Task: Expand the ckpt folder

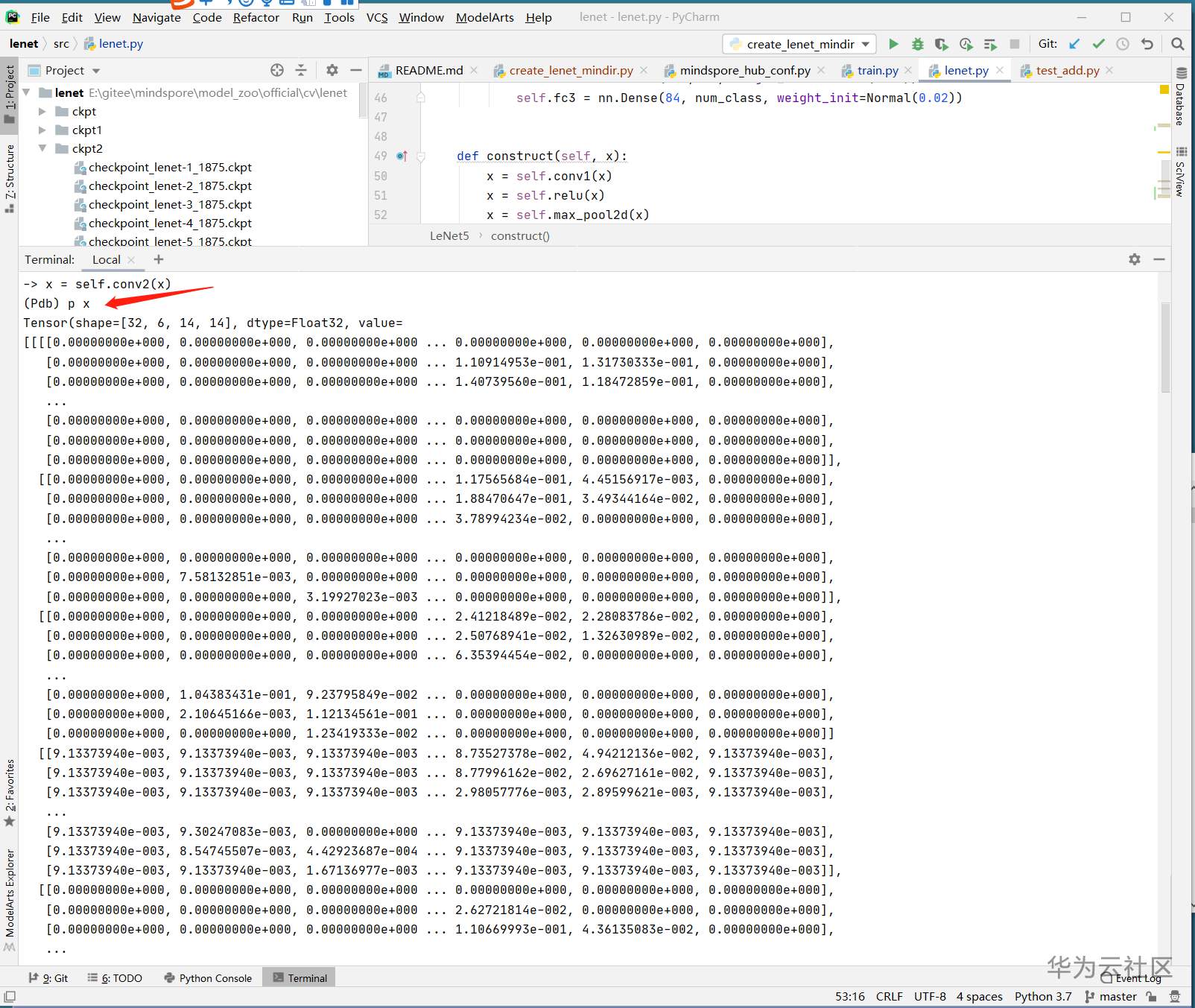Action: tap(42, 111)
